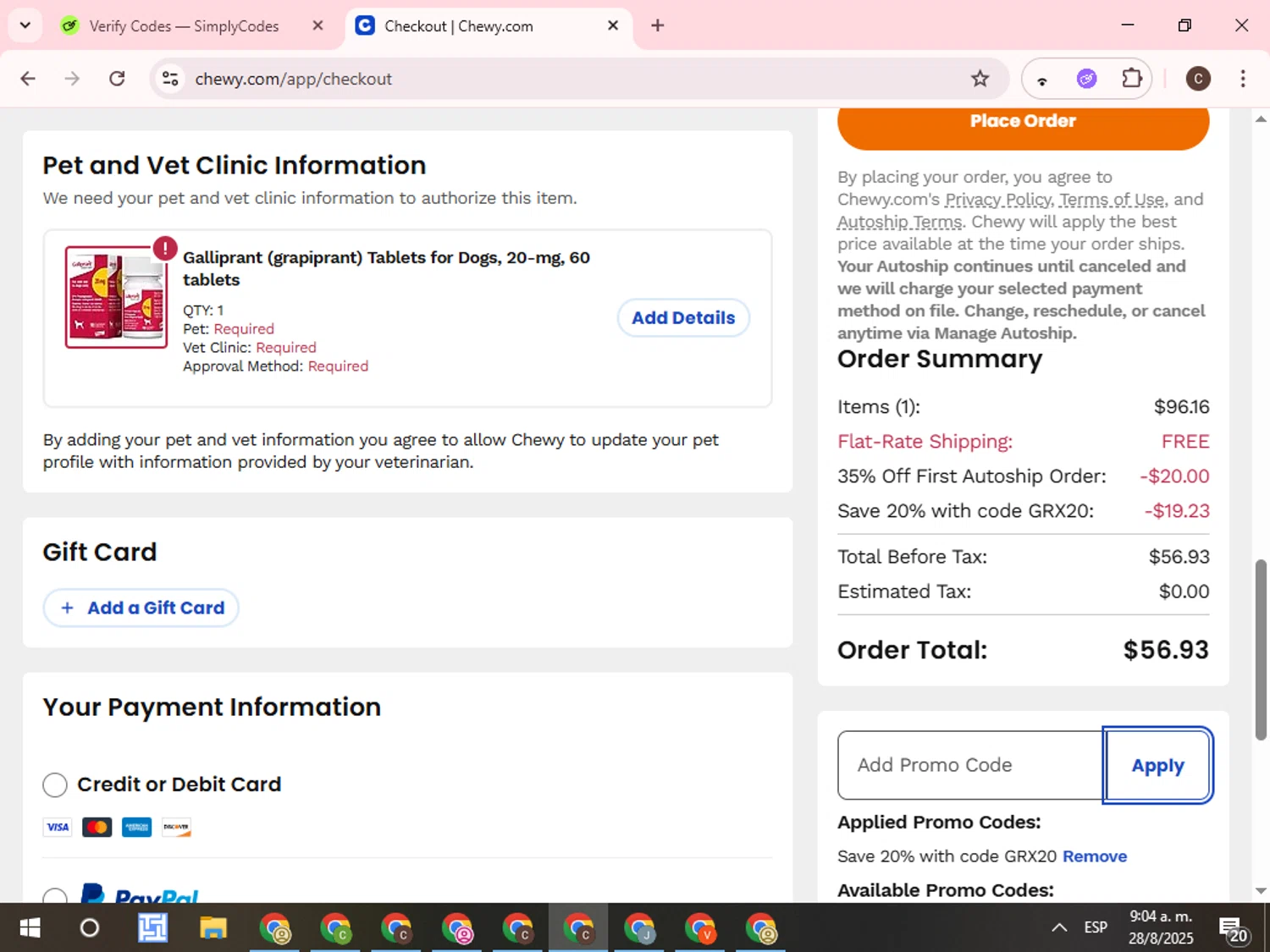Open the Chrome three-dot menu
The height and width of the screenshot is (952, 1270).
click(1242, 79)
